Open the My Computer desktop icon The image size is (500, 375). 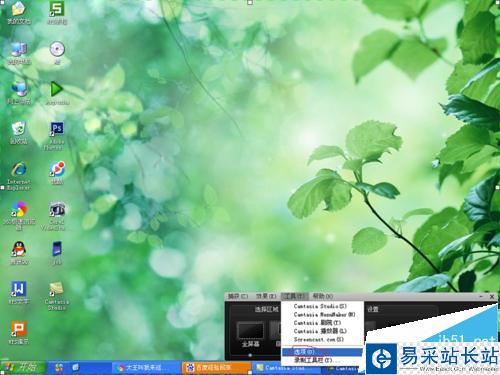click(x=19, y=53)
